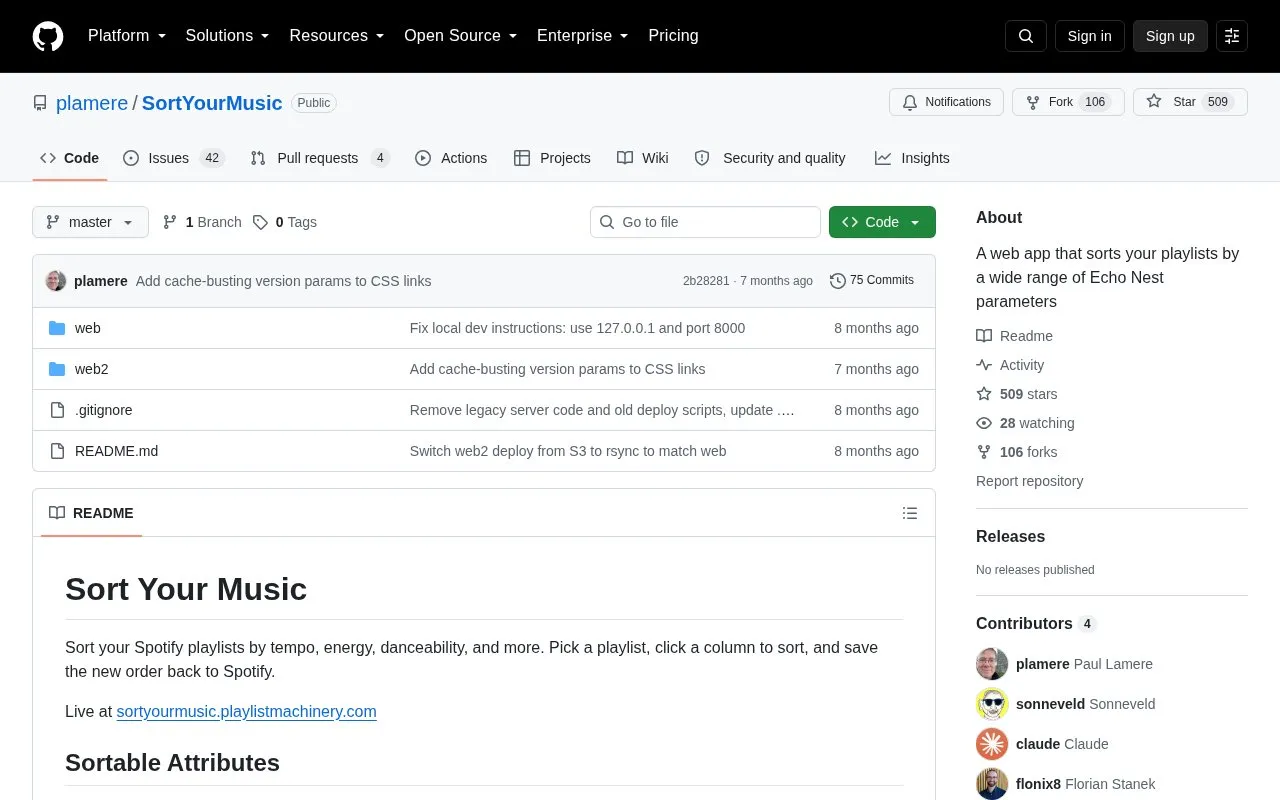Expand the Enterprise menu

[x=583, y=36]
